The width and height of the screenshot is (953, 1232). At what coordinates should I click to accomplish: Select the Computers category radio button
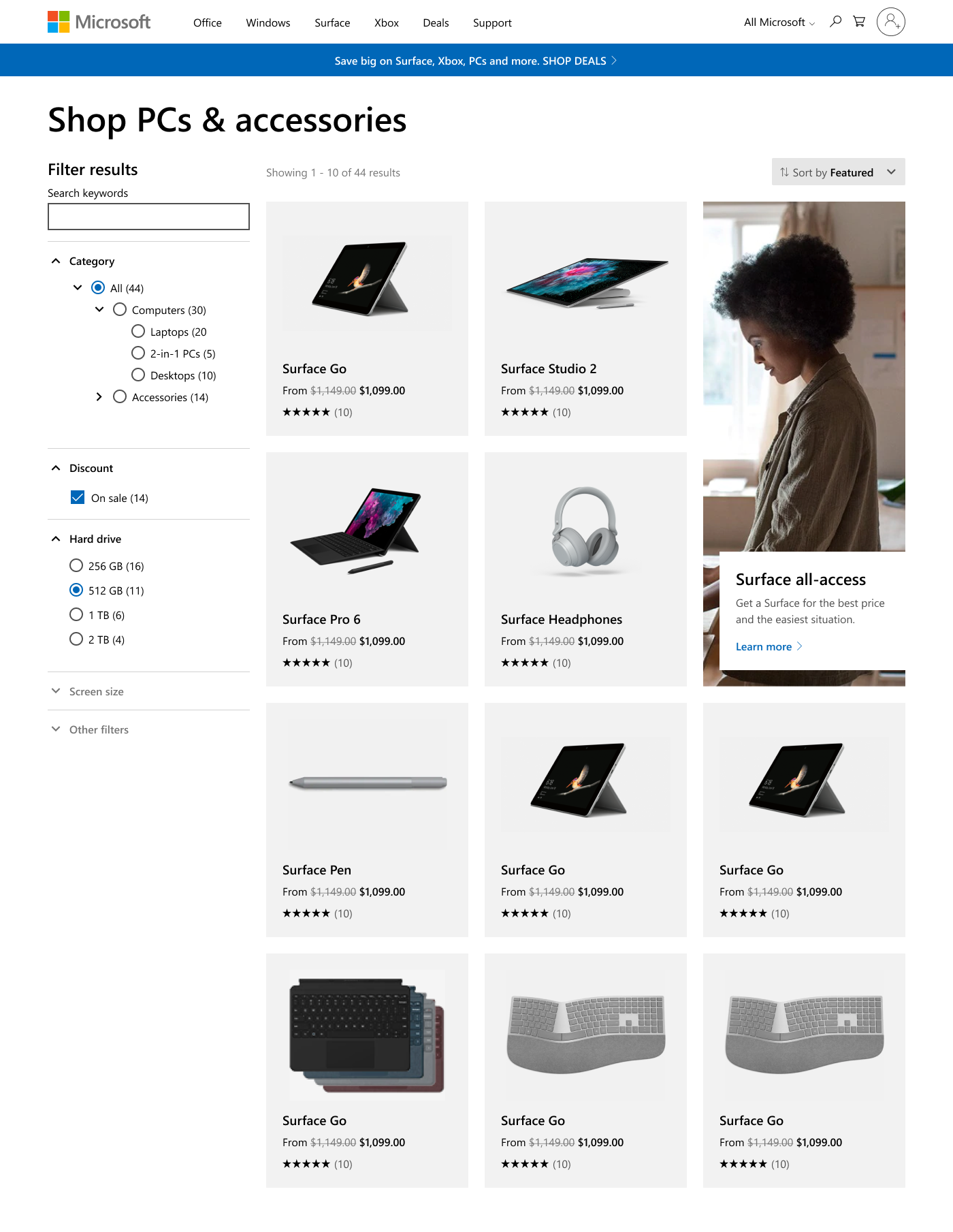pos(120,309)
